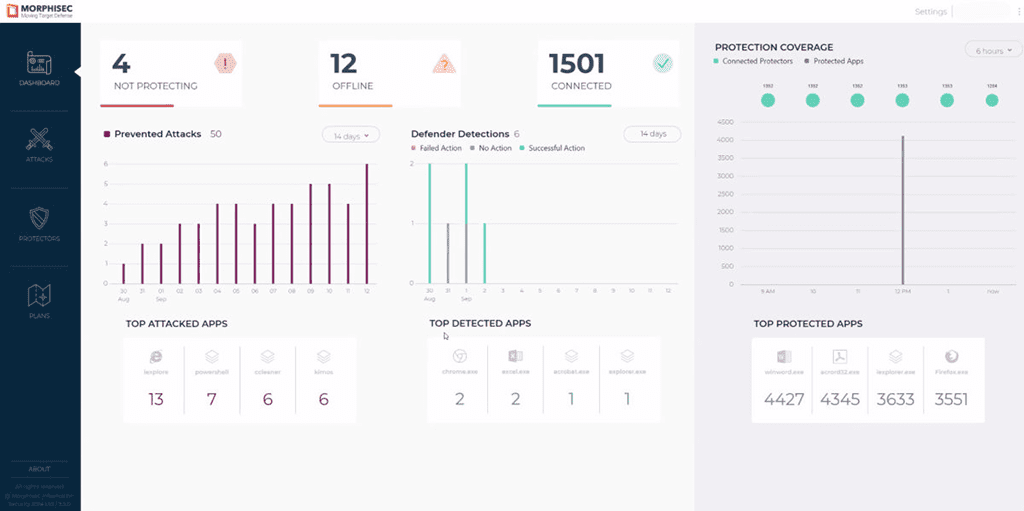Open Settings in top bar
The width and height of the screenshot is (1024, 511).
pyautogui.click(x=931, y=12)
